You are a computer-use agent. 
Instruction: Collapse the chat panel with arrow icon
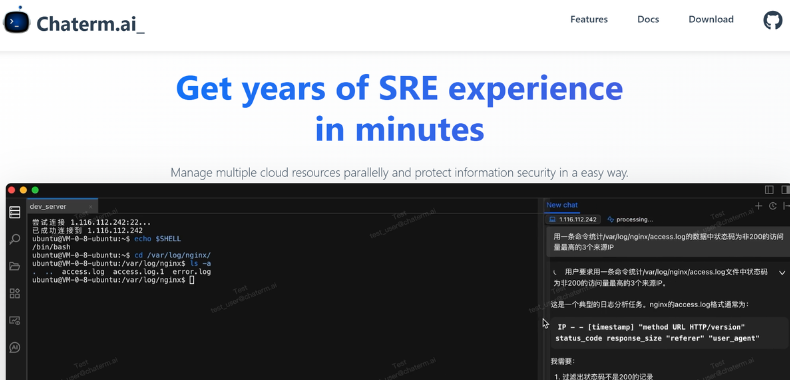(786, 206)
